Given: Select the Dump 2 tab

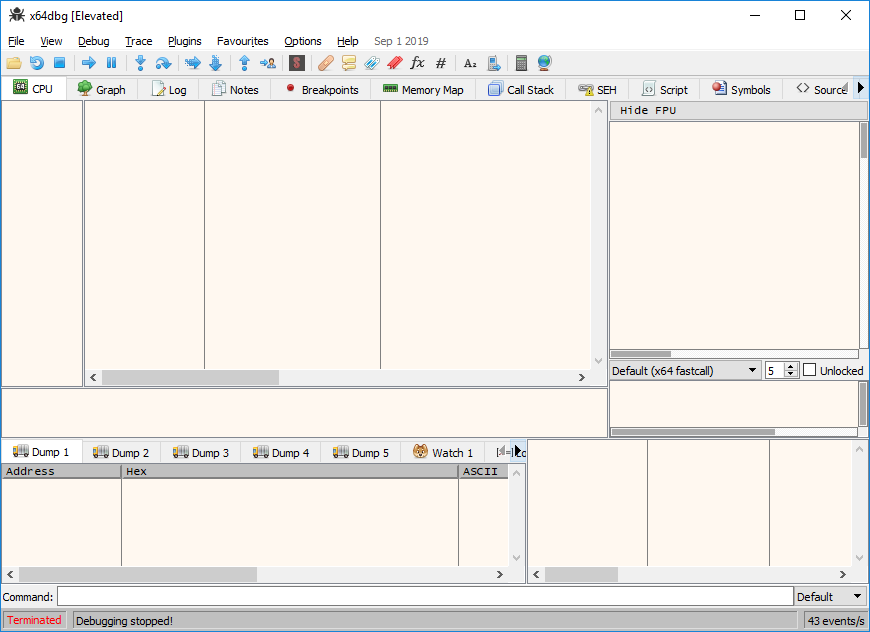Looking at the screenshot, I should [x=121, y=452].
